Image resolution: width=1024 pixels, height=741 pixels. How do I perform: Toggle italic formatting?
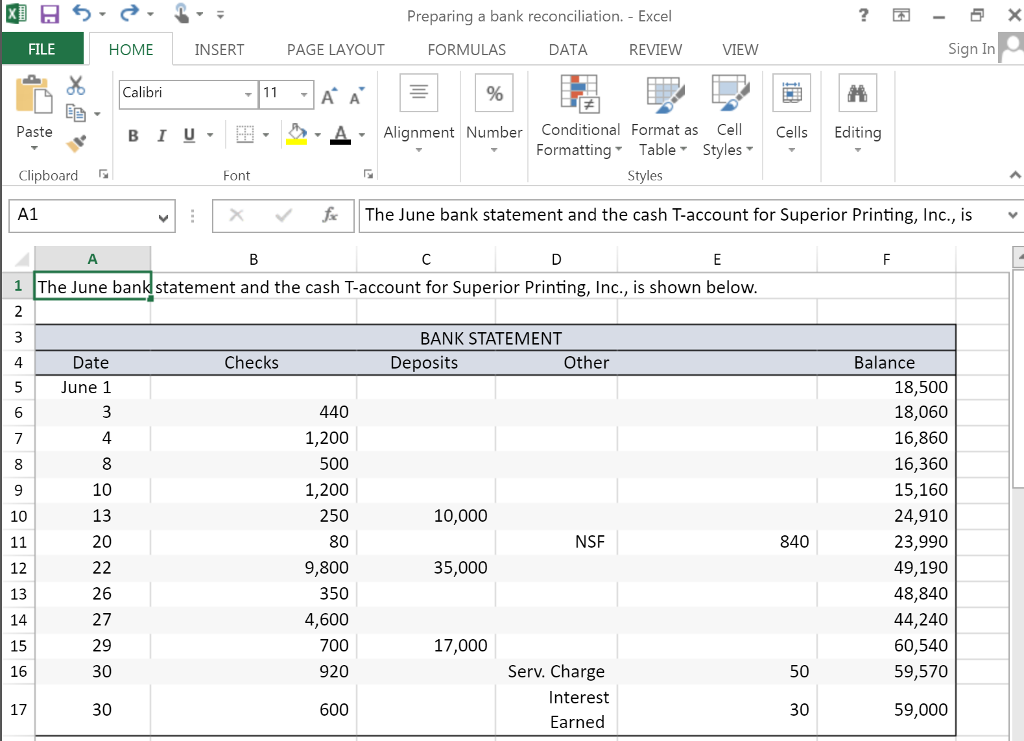click(x=161, y=135)
